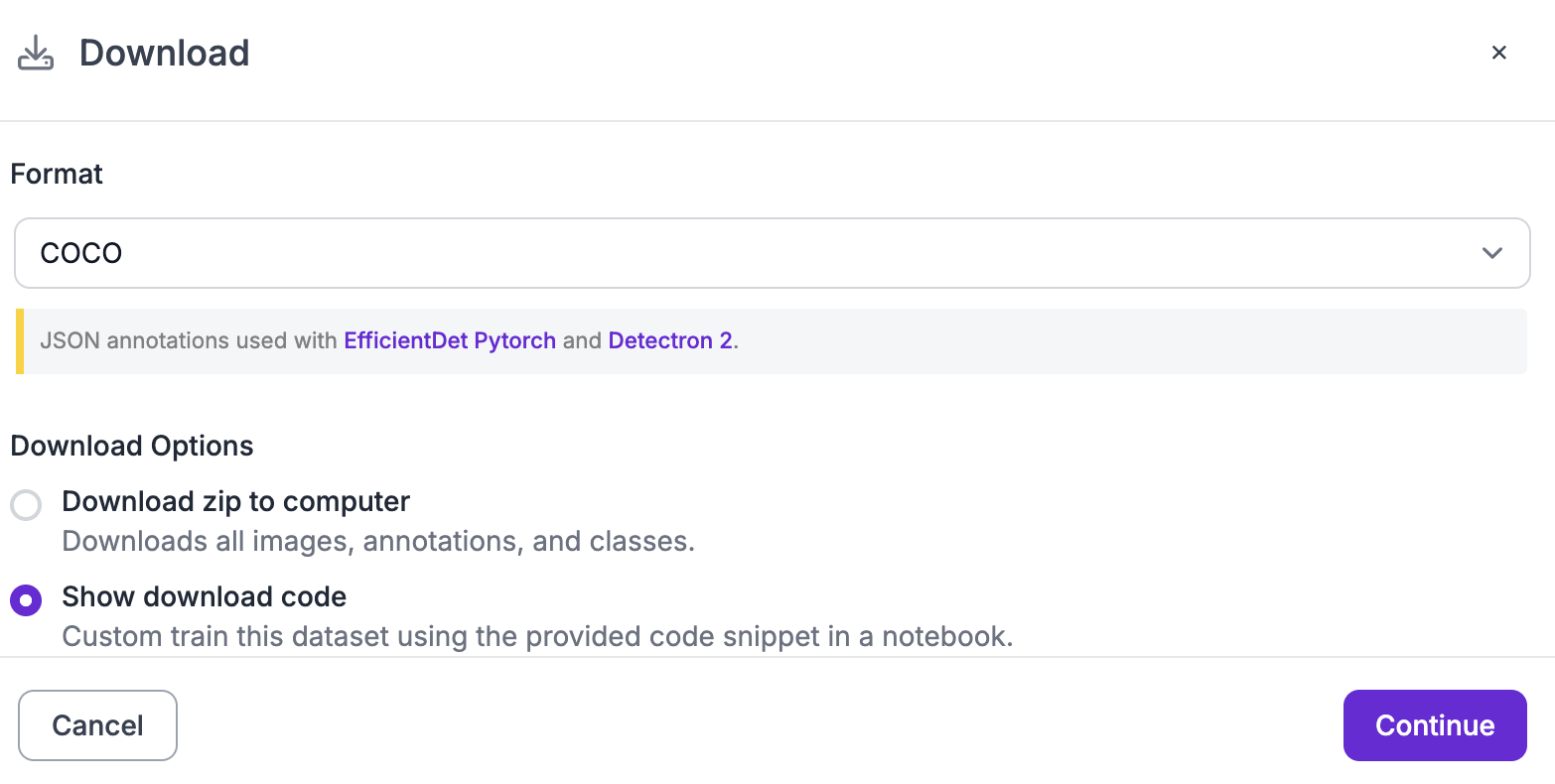Viewport: 1555px width, 784px height.
Task: Click the 'Custom train this dataset' description
Action: click(537, 636)
